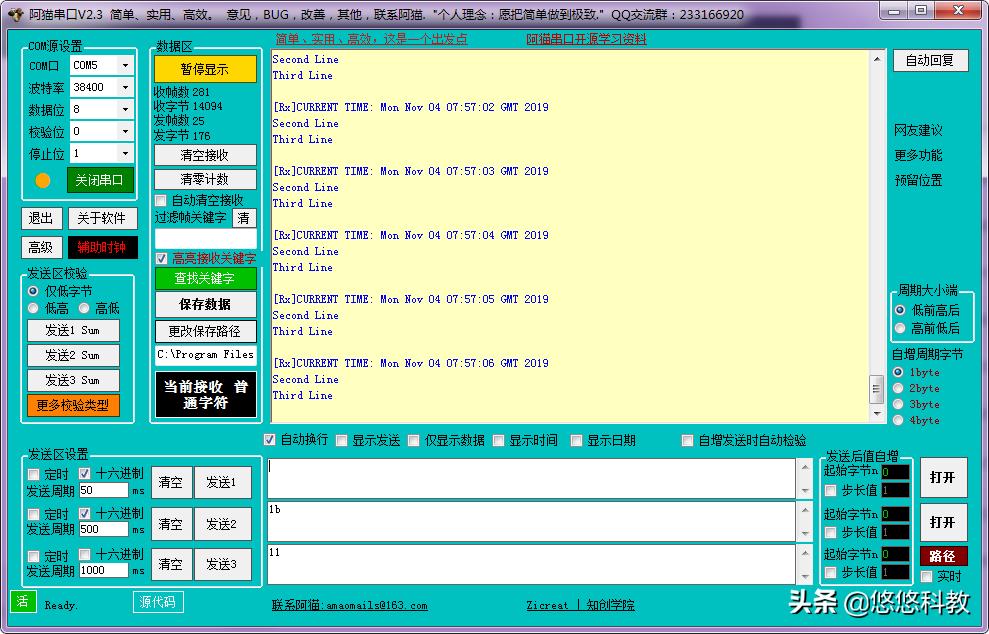Image resolution: width=989 pixels, height=634 pixels.
Task: Toggle the 显示时间 checkbox
Action: tap(499, 440)
